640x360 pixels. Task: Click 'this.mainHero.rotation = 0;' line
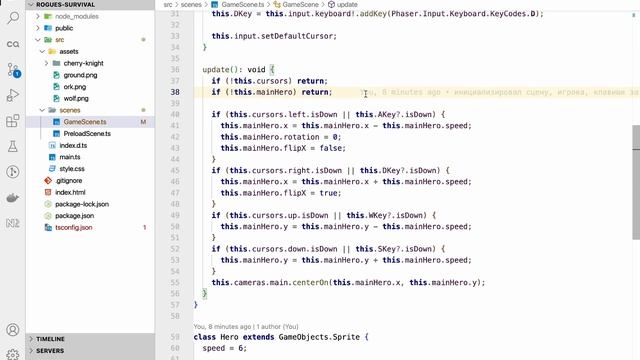click(281, 137)
